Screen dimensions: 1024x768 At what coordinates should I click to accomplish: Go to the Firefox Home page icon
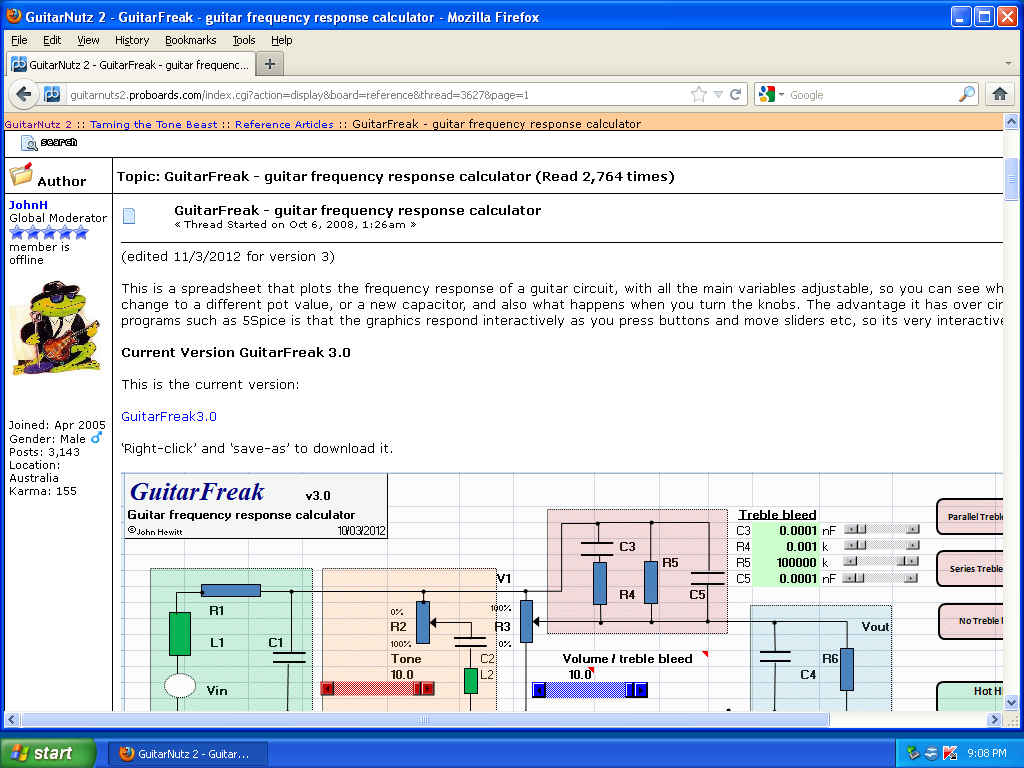pyautogui.click(x=1000, y=95)
